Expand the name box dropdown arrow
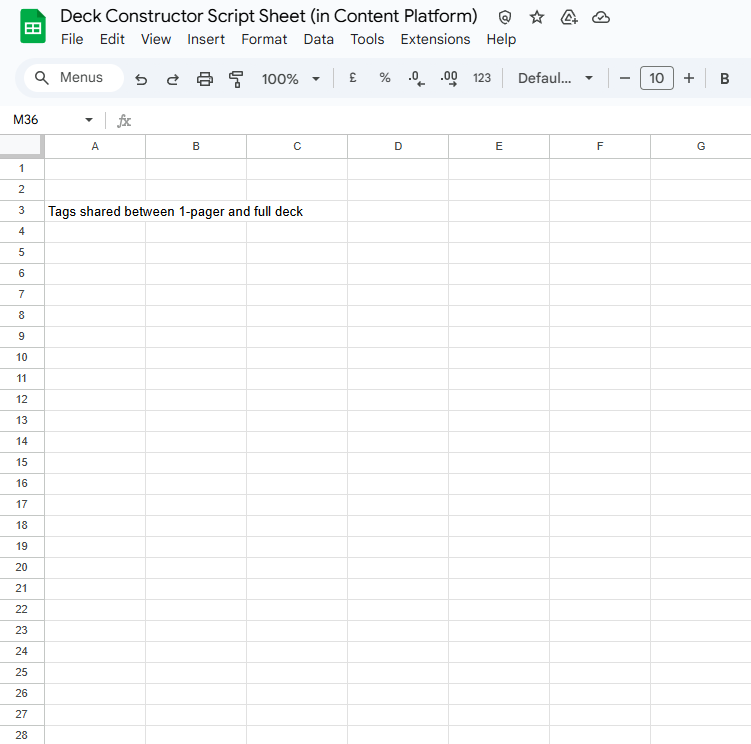The image size is (751, 744). (x=89, y=120)
